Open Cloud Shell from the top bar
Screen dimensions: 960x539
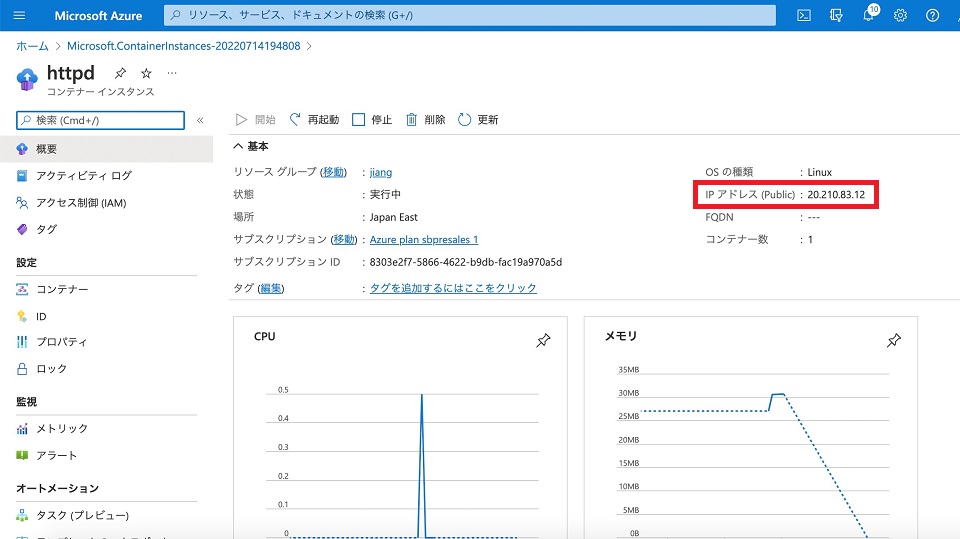(x=803, y=15)
